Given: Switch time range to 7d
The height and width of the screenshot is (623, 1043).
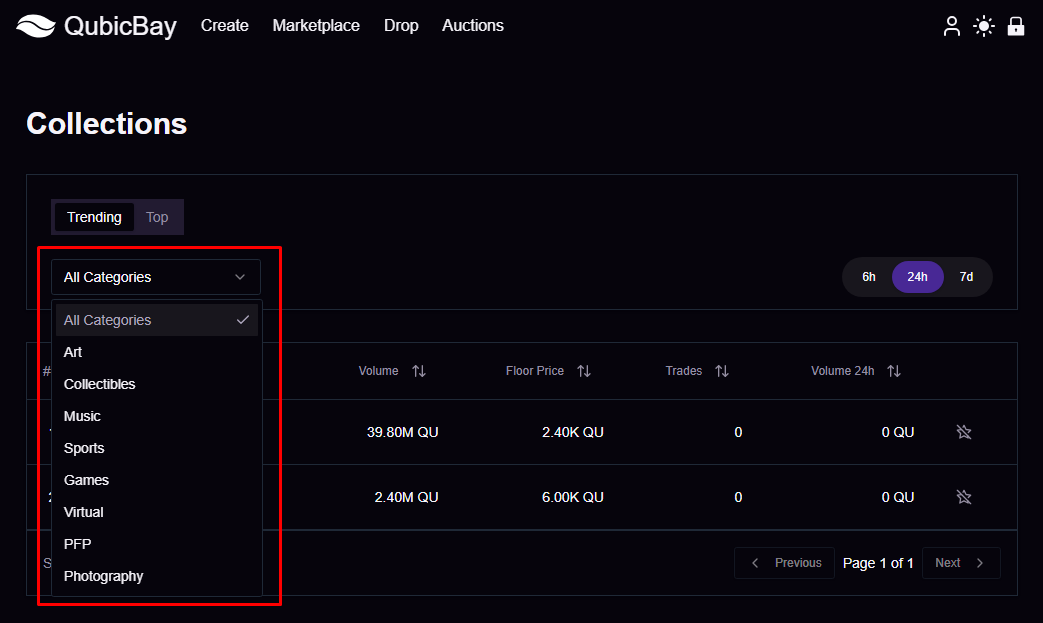Looking at the screenshot, I should (x=966, y=277).
